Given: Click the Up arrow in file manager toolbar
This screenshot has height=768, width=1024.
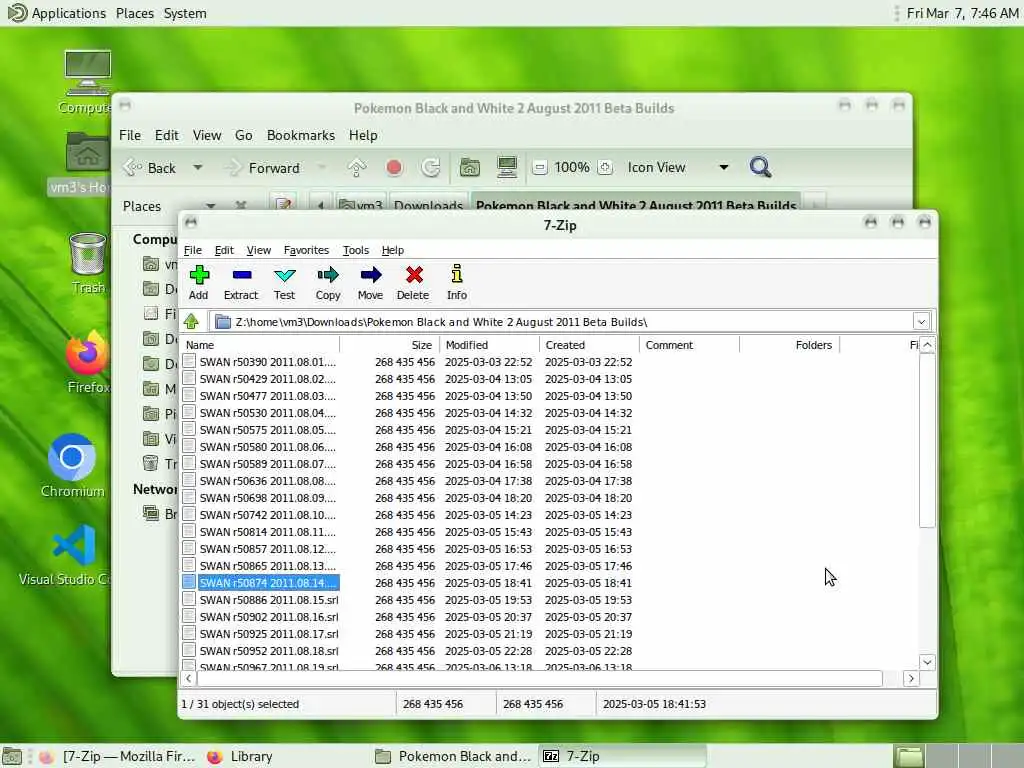Looking at the screenshot, I should coord(357,168).
